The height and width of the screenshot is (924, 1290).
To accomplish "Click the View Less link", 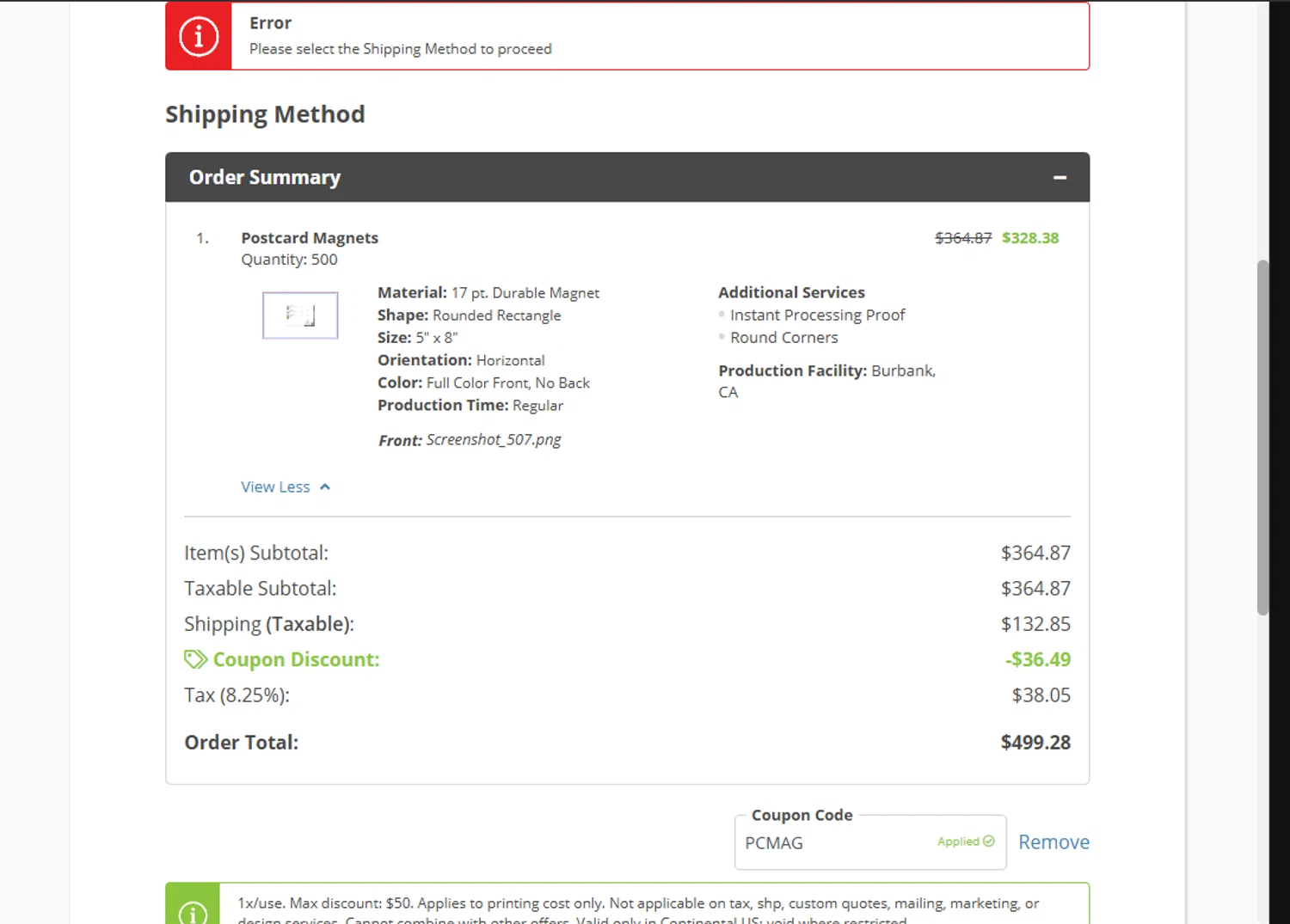I will point(275,487).
